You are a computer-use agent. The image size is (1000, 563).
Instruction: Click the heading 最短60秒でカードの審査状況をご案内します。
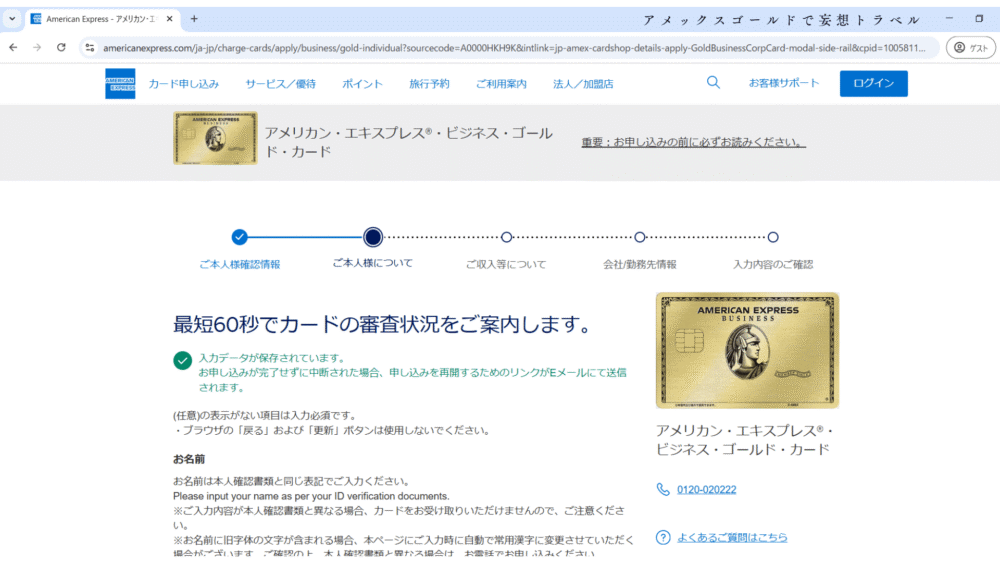384,325
